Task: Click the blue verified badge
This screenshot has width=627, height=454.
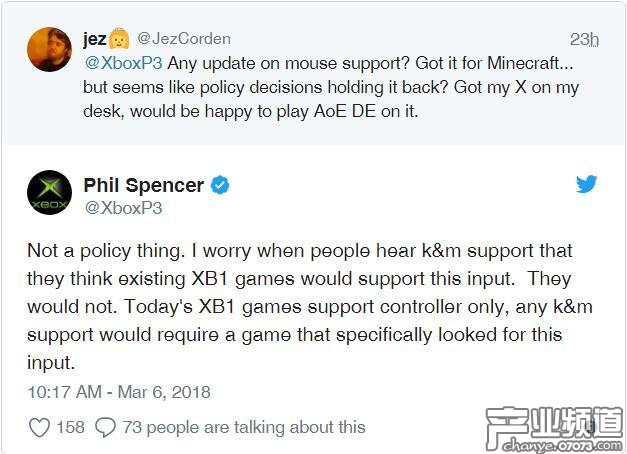Action: coord(220,185)
